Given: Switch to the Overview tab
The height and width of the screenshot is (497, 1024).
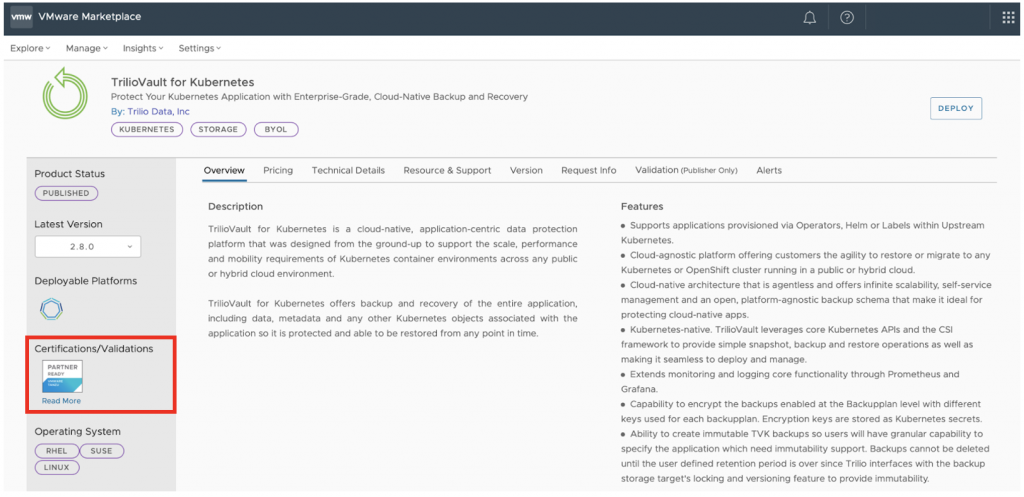Looking at the screenshot, I should pyautogui.click(x=224, y=170).
